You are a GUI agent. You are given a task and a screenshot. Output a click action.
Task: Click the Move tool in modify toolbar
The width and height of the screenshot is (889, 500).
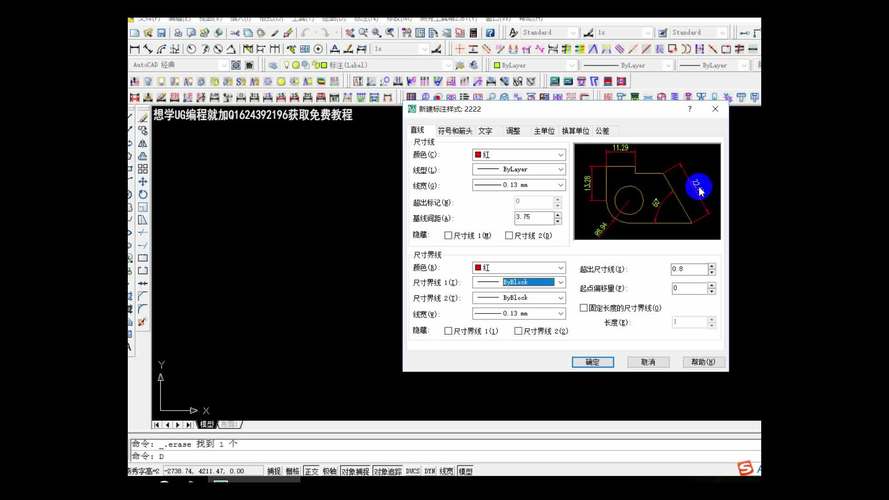[143, 181]
